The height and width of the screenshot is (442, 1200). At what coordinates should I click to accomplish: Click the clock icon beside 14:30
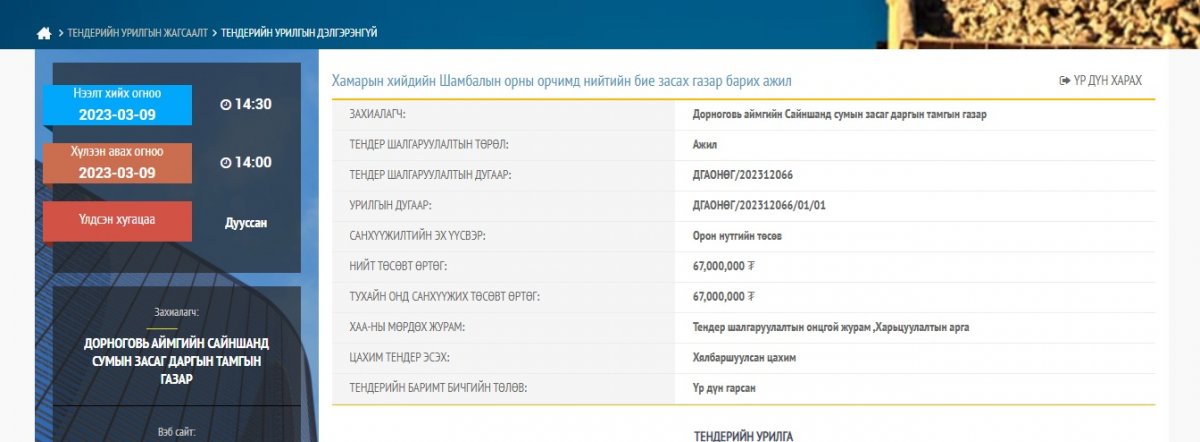click(x=225, y=104)
